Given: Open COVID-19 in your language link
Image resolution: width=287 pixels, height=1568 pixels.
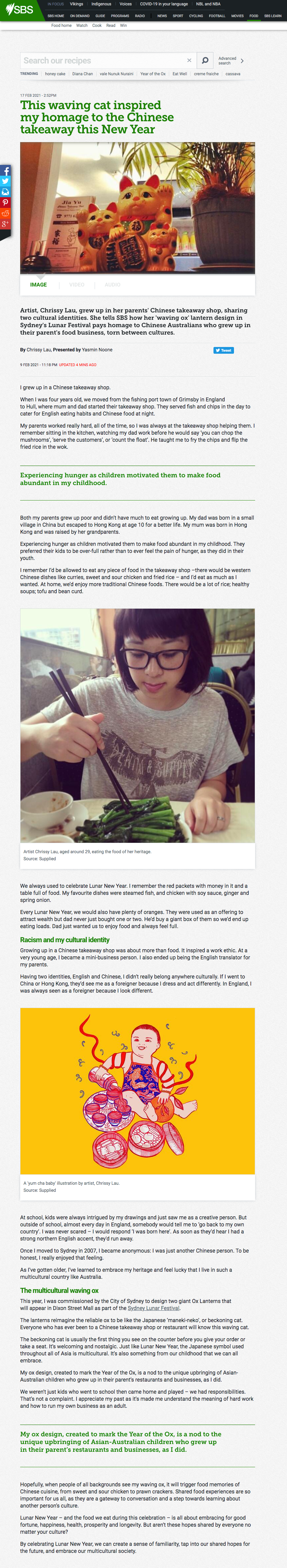Looking at the screenshot, I should [x=164, y=4].
